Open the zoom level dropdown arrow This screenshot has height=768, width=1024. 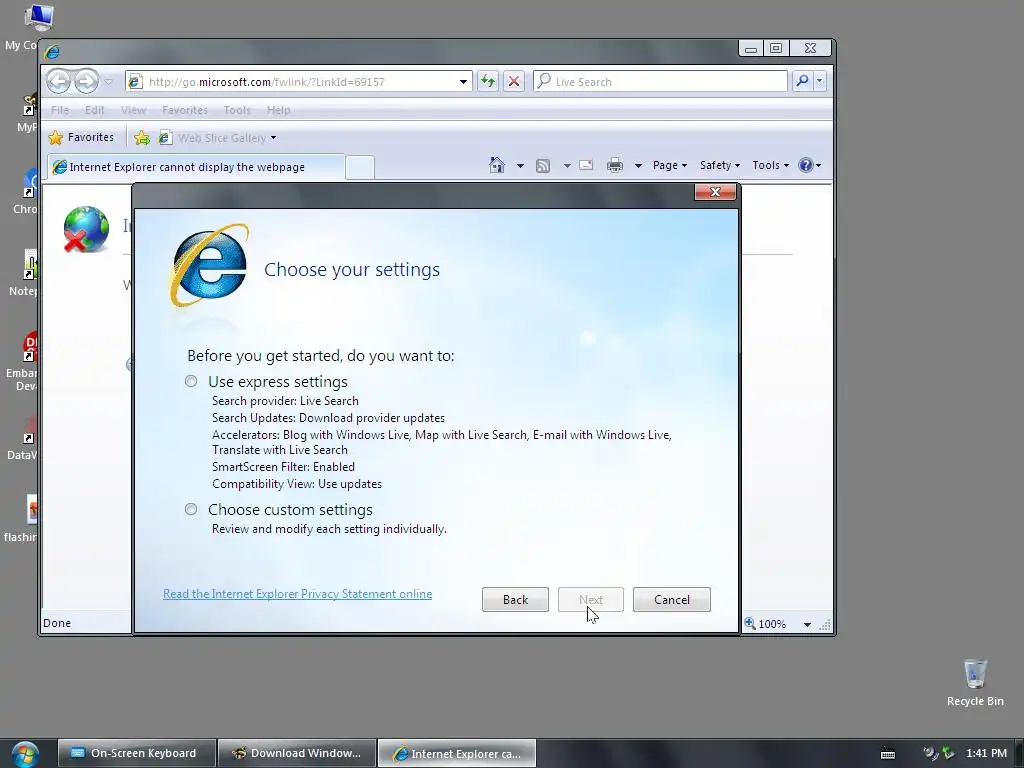tap(807, 625)
